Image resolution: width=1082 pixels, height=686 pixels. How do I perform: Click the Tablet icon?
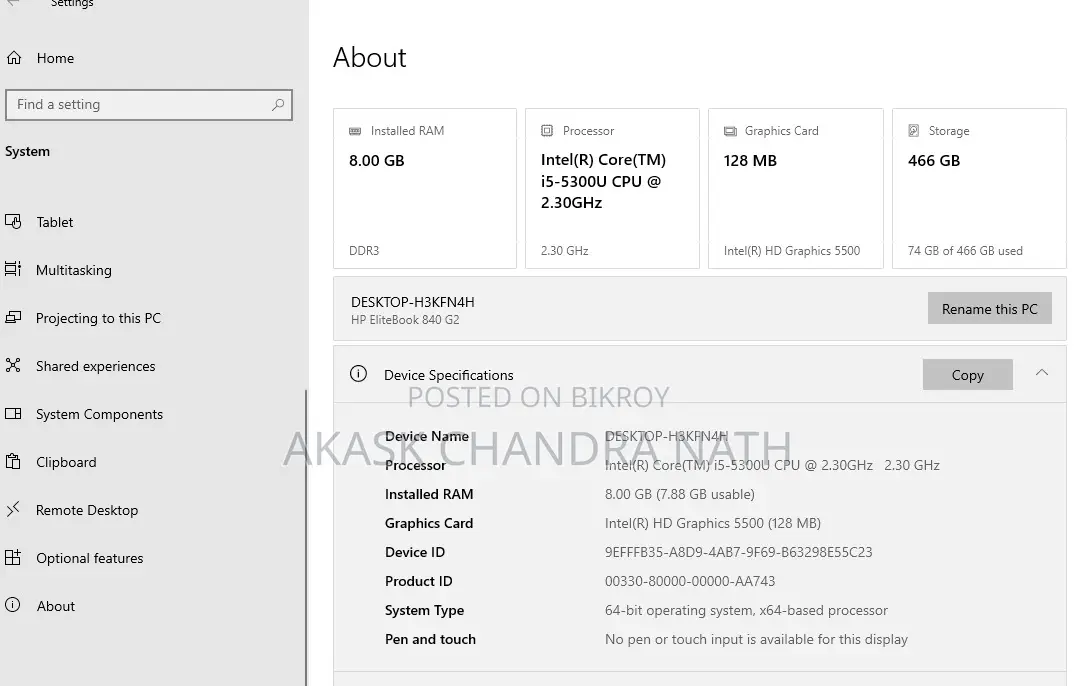tap(13, 222)
